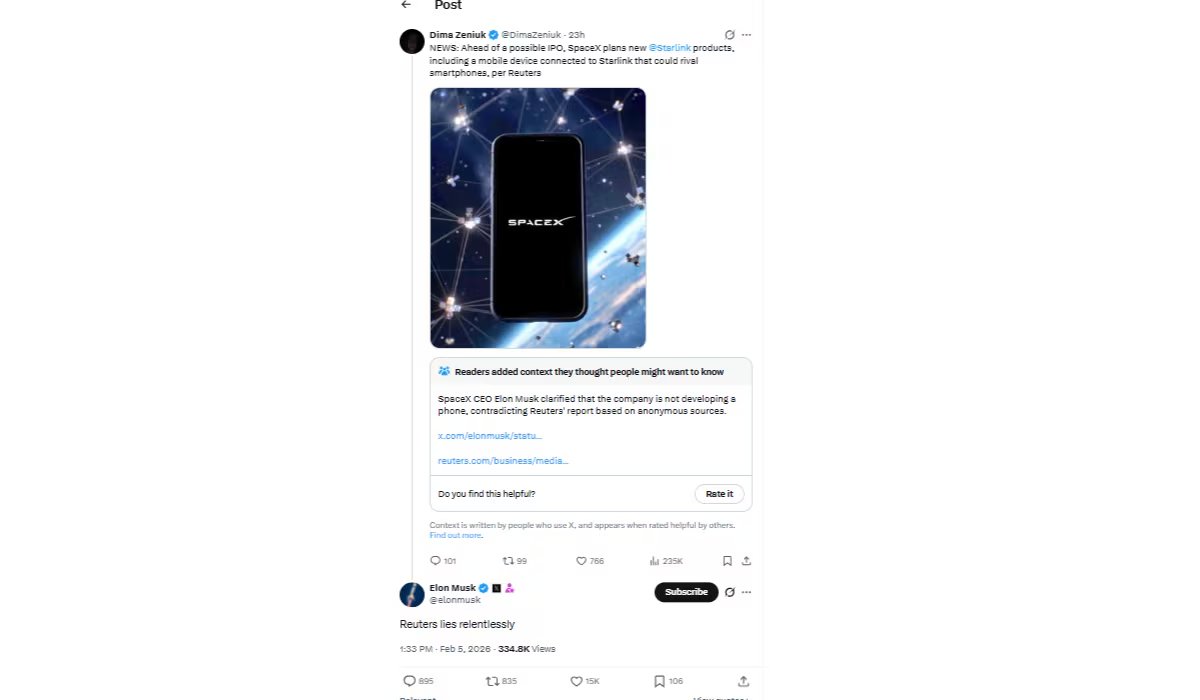Viewport: 1200px width, 700px height.
Task: Share Elon Musk's reply
Action: coord(744,681)
